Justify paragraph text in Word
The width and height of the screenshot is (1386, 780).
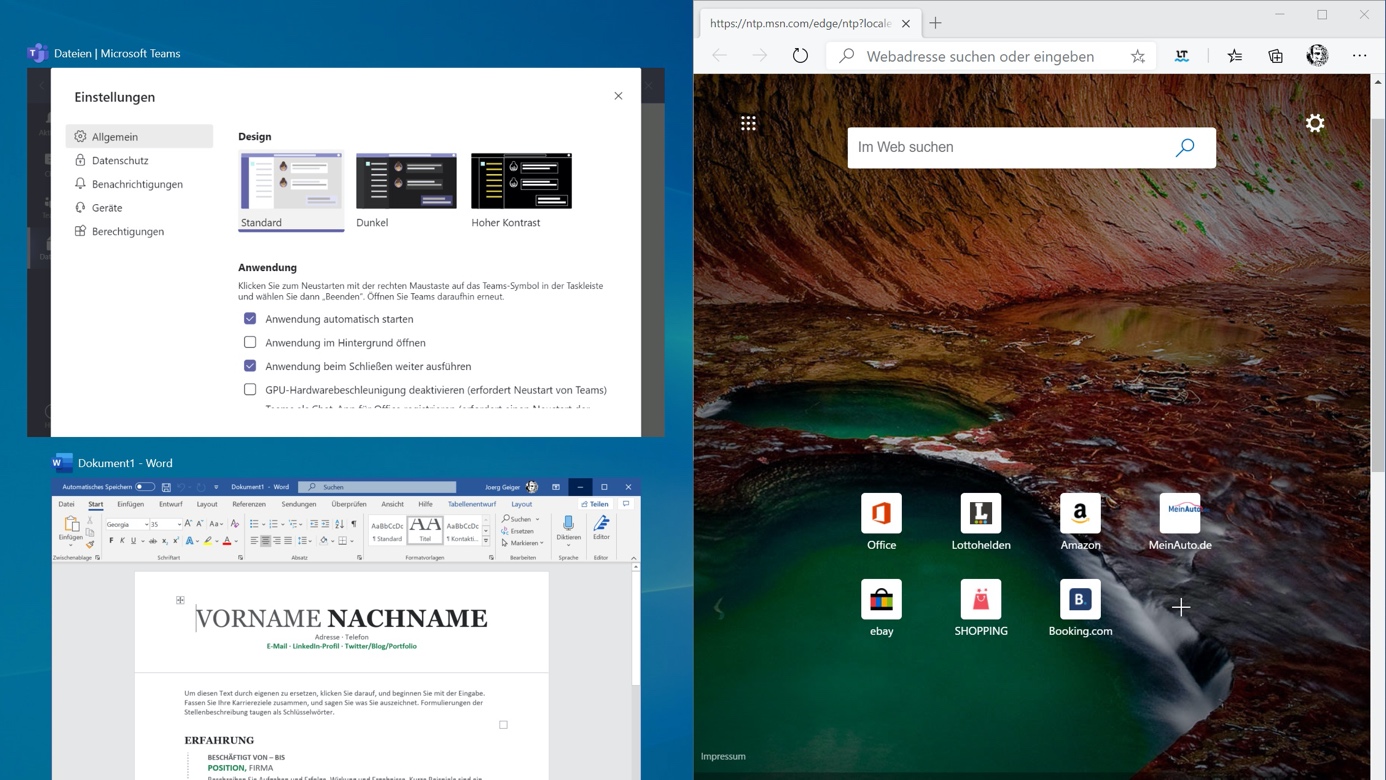(x=288, y=541)
